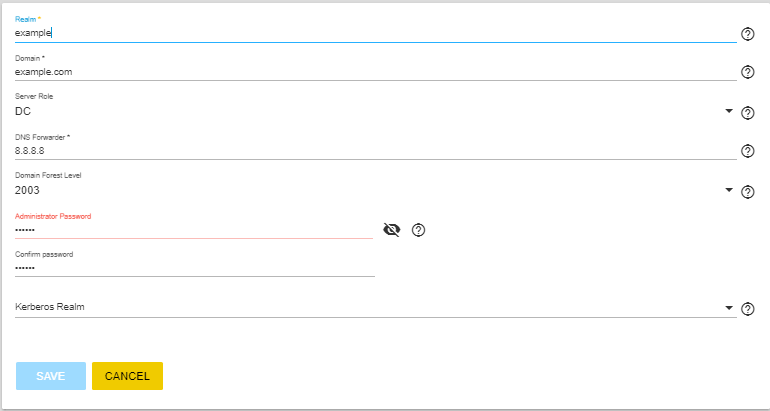Screen dimensions: 770x411
Task: Click the yellow CANCEL button
Action: [x=127, y=376]
